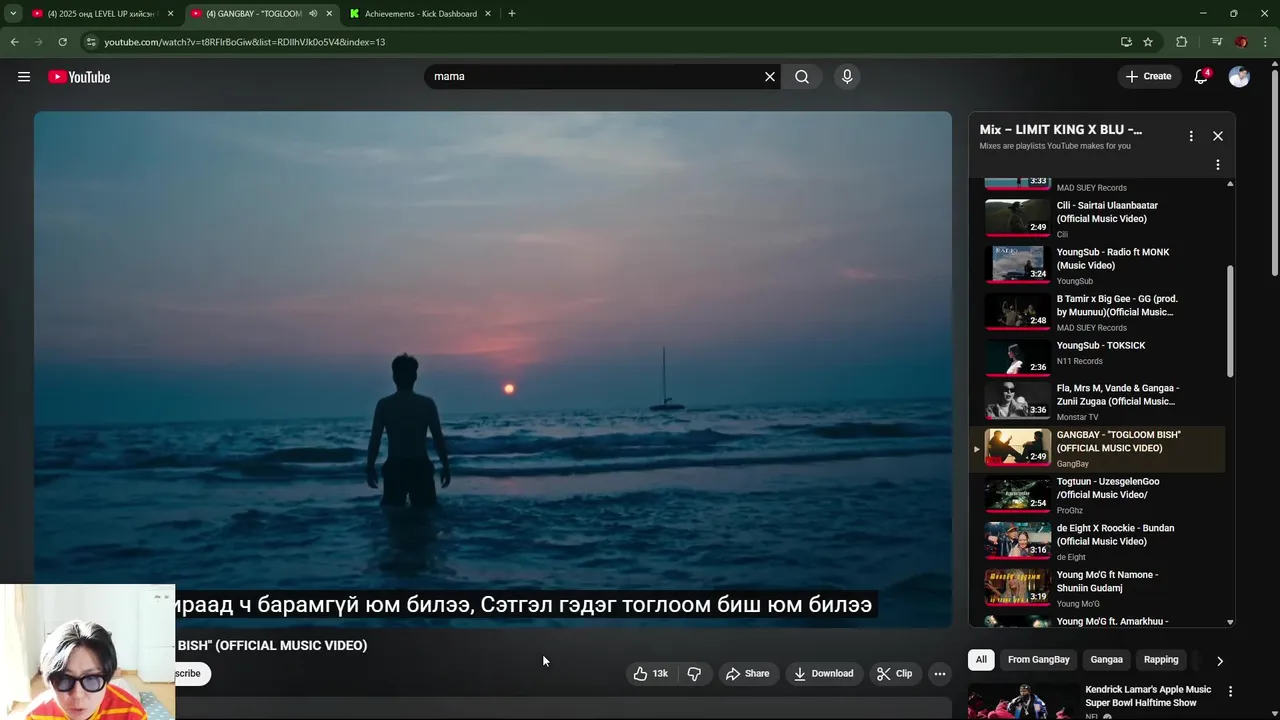This screenshot has height=720, width=1280.
Task: Start voice search with the microphone
Action: click(847, 77)
